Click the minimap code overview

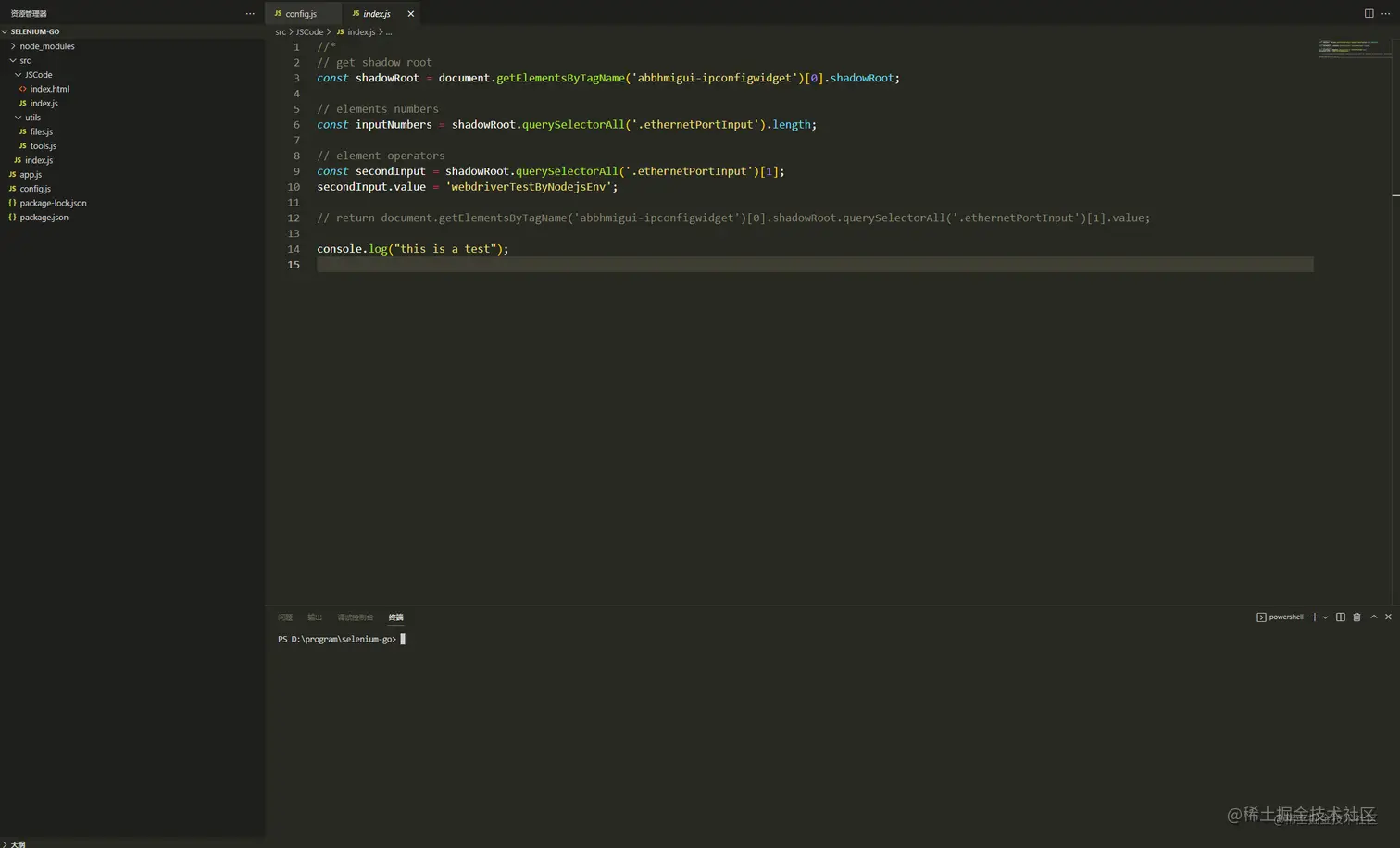(1354, 49)
